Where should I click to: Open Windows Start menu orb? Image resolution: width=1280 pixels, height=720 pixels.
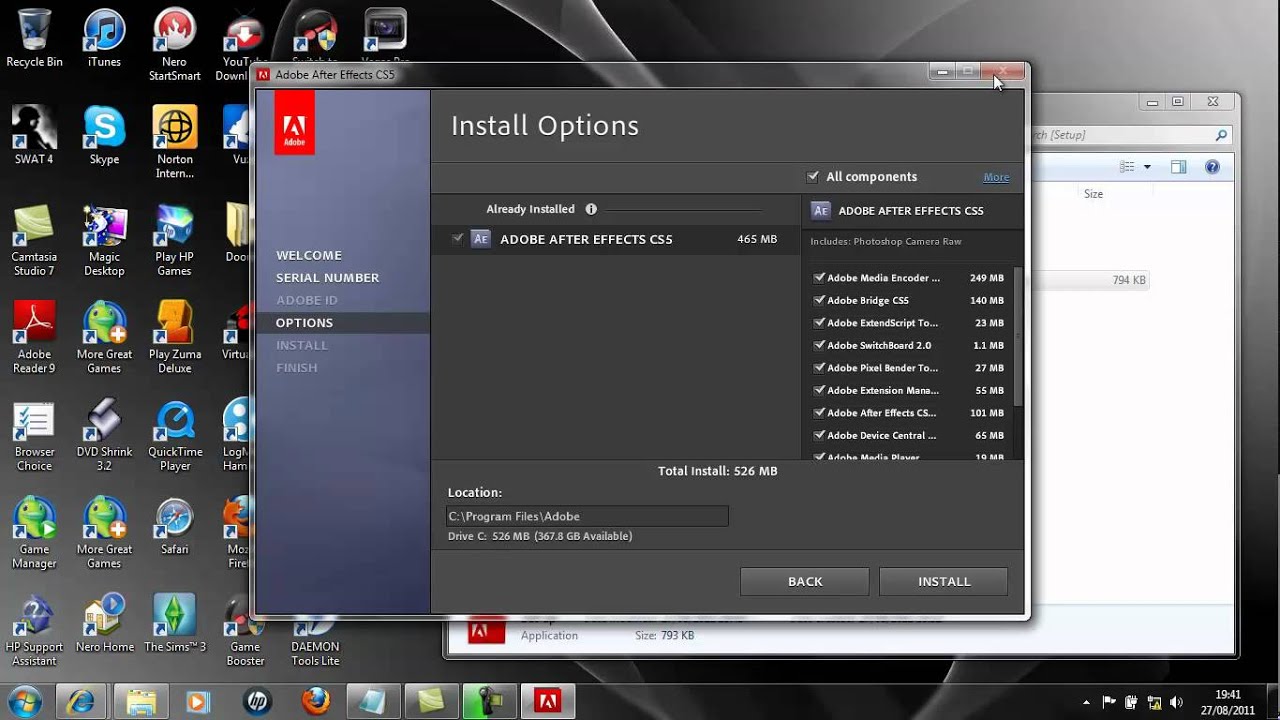(24, 700)
